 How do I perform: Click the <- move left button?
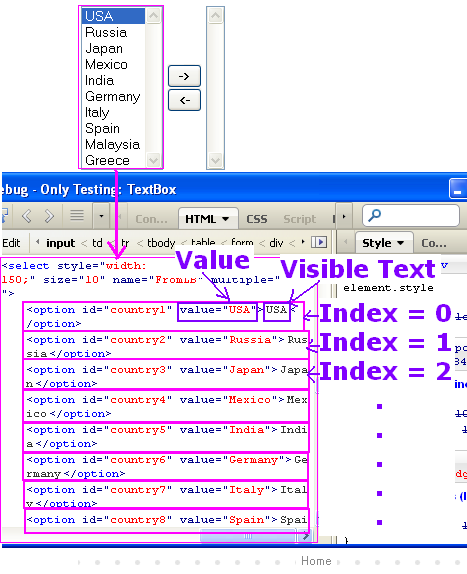(184, 100)
